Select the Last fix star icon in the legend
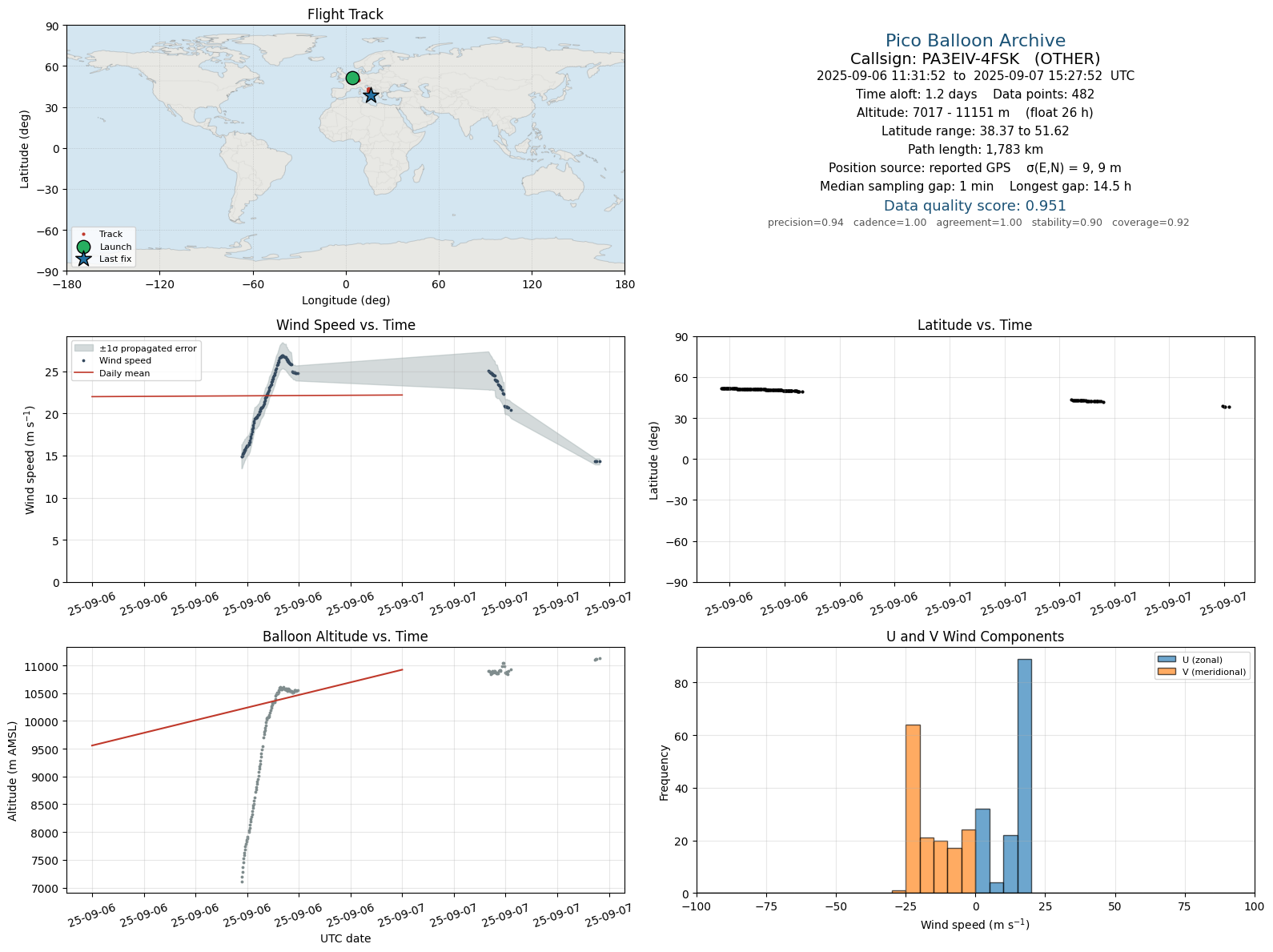Viewport: 1273px width, 952px height. pyautogui.click(x=83, y=259)
